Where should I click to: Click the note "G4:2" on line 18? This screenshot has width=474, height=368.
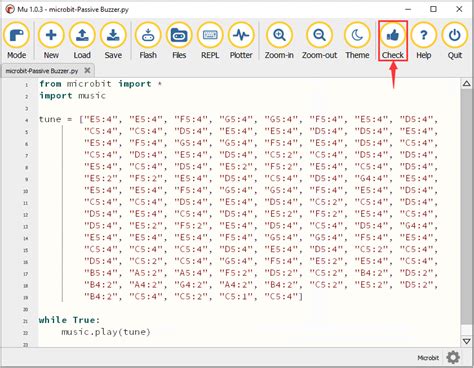pos(191,285)
